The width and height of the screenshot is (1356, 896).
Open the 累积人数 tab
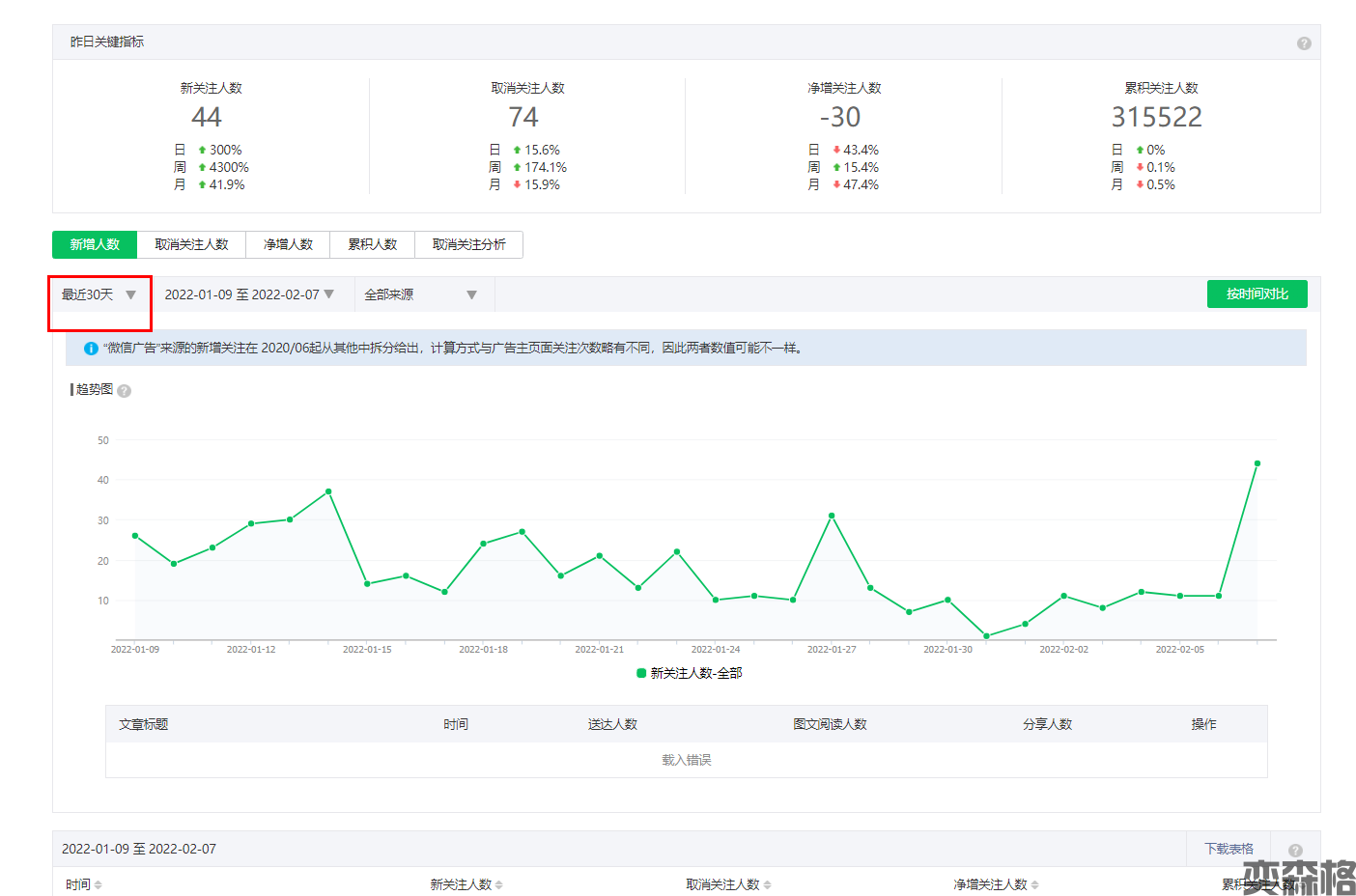372,244
